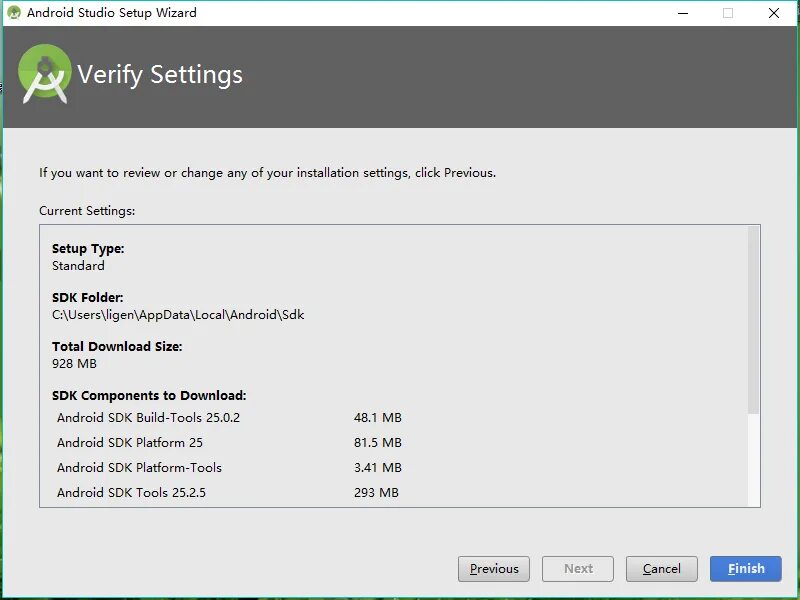Click the 928 MB total download size
The height and width of the screenshot is (600, 800).
click(74, 364)
